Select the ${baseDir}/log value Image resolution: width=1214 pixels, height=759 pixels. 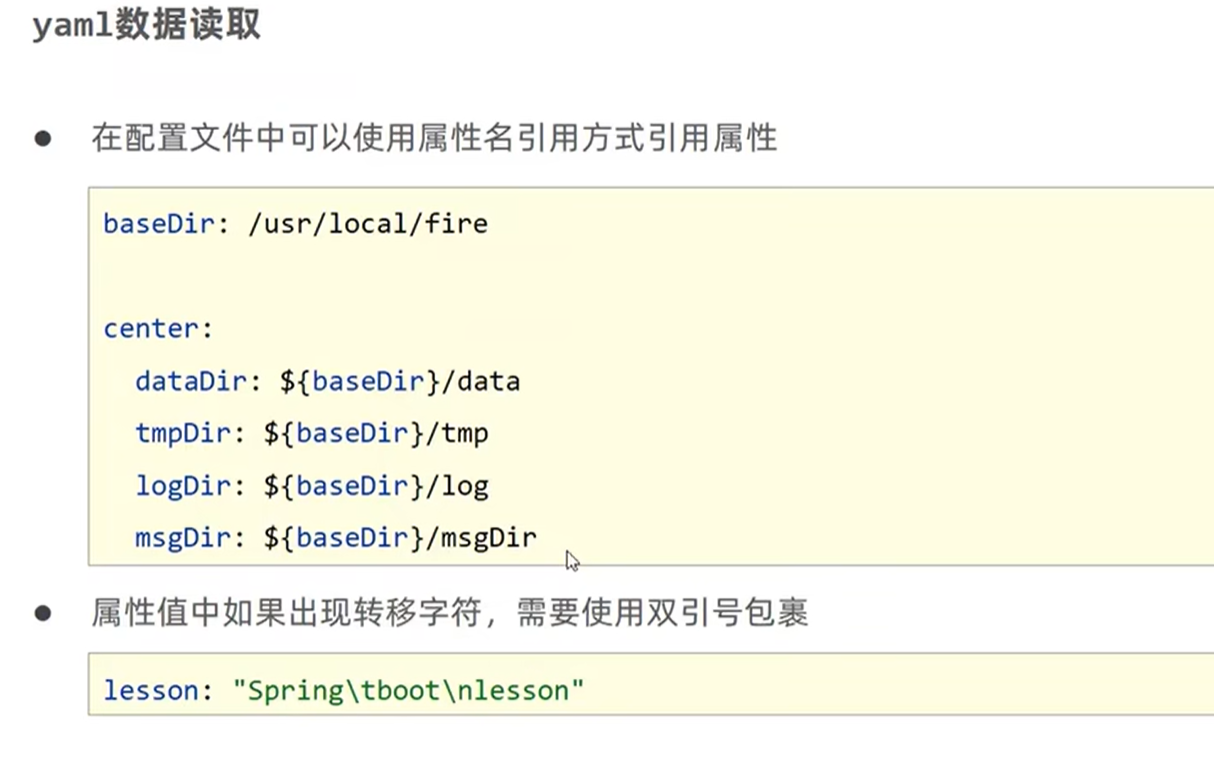pos(376,487)
